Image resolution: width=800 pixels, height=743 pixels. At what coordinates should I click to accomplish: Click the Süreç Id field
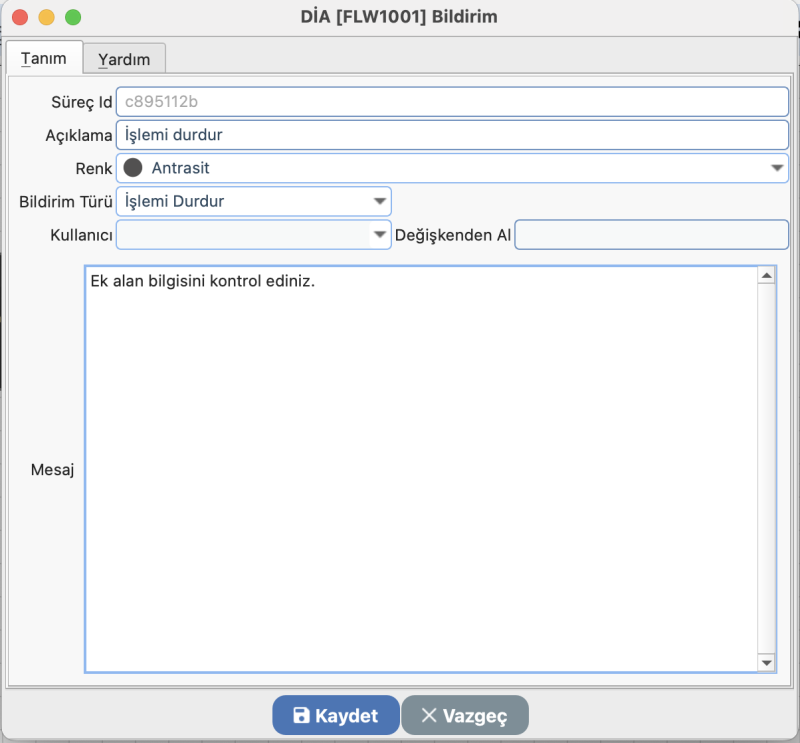(452, 102)
